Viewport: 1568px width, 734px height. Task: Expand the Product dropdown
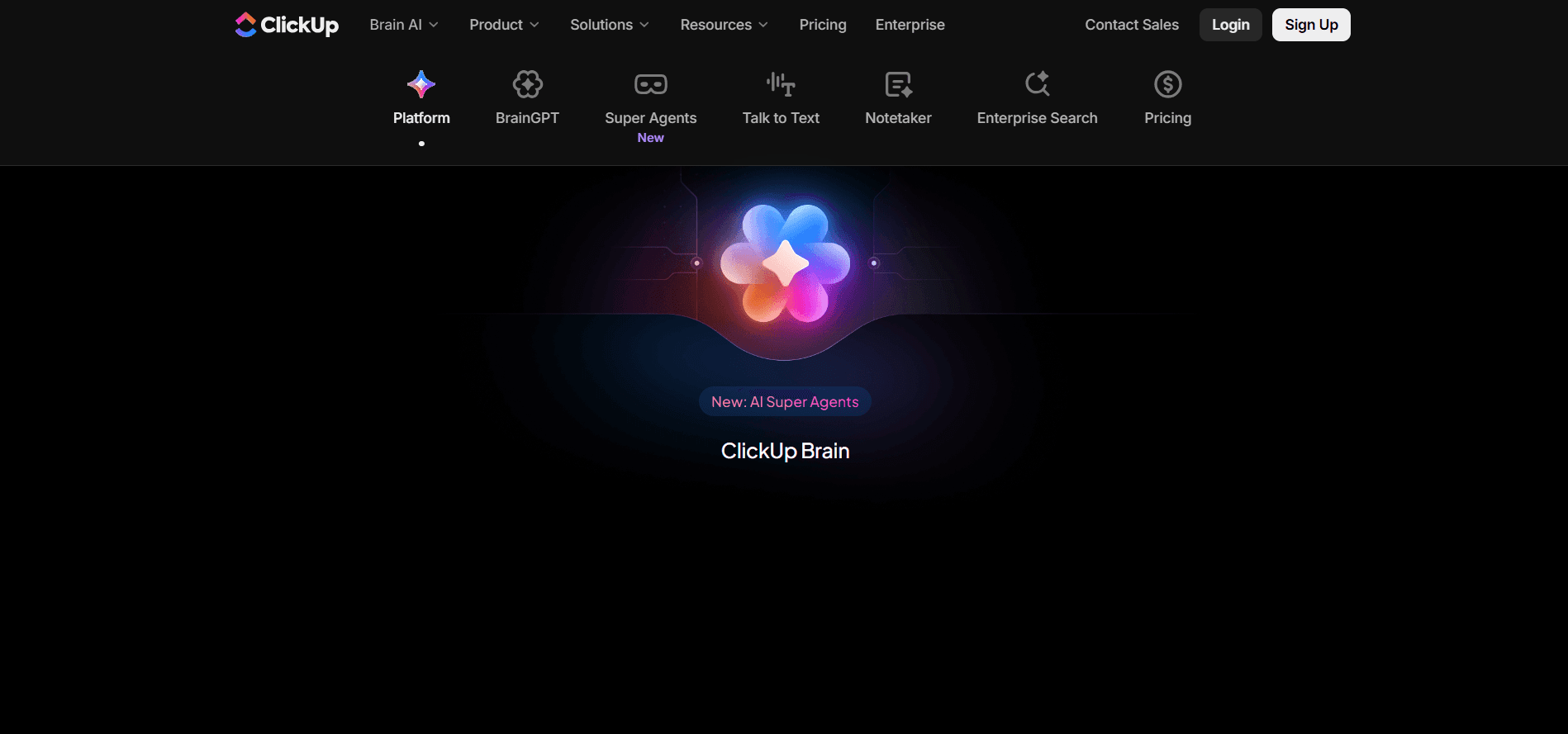pyautogui.click(x=504, y=25)
